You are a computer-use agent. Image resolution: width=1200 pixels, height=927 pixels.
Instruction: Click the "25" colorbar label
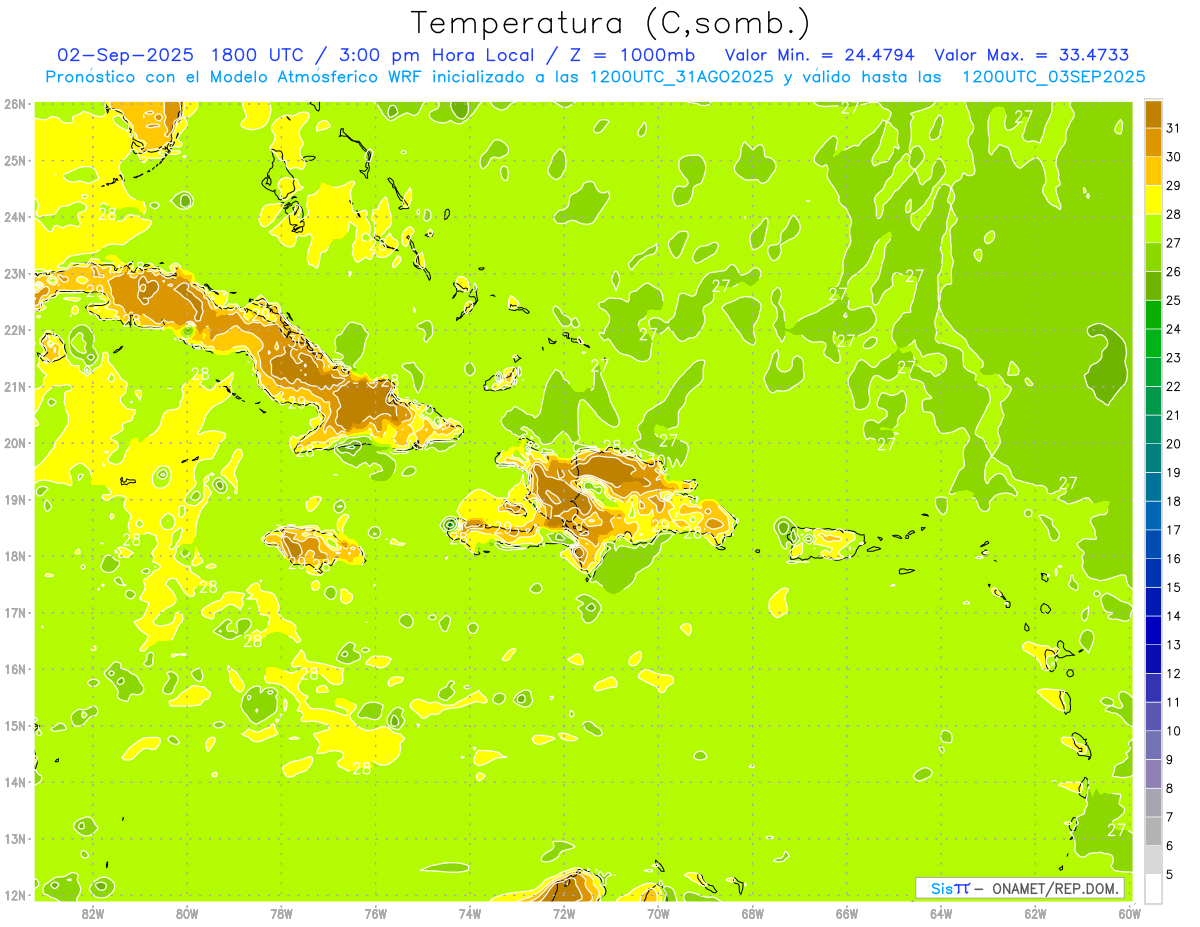click(x=1174, y=300)
